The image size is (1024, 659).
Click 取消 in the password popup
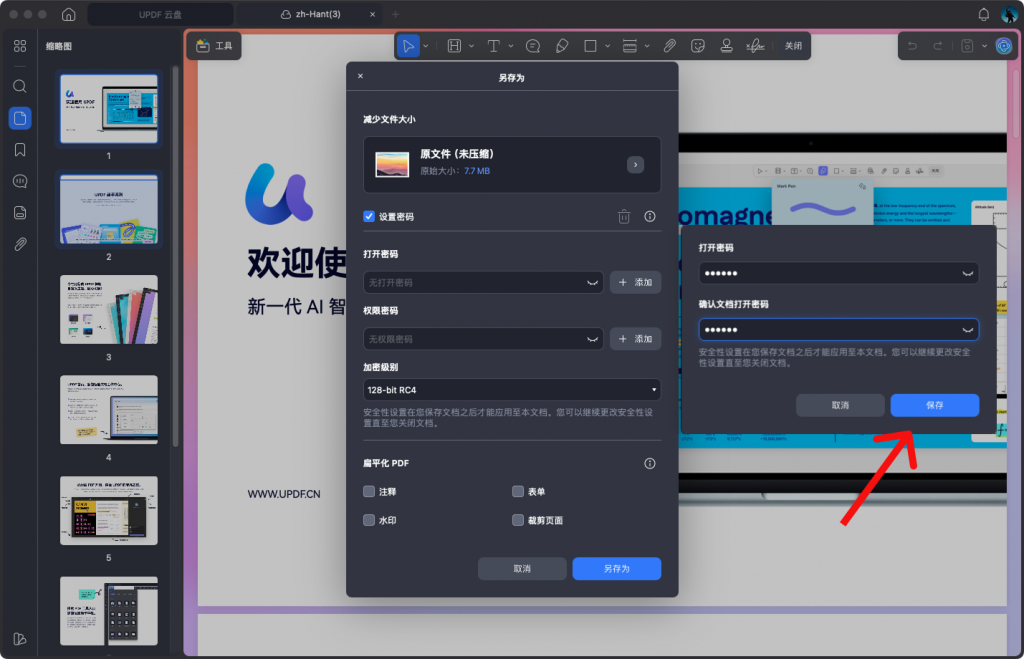tap(840, 405)
